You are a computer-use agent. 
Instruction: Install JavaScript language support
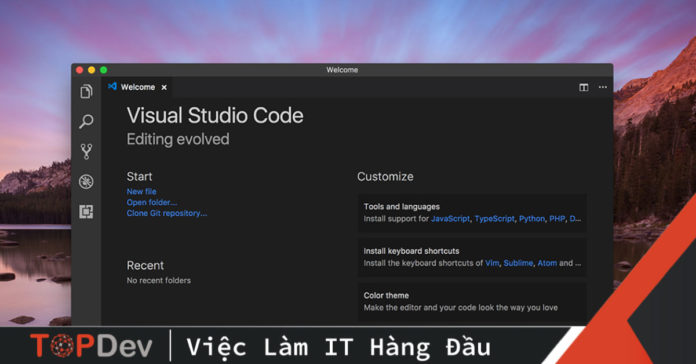[x=451, y=218]
